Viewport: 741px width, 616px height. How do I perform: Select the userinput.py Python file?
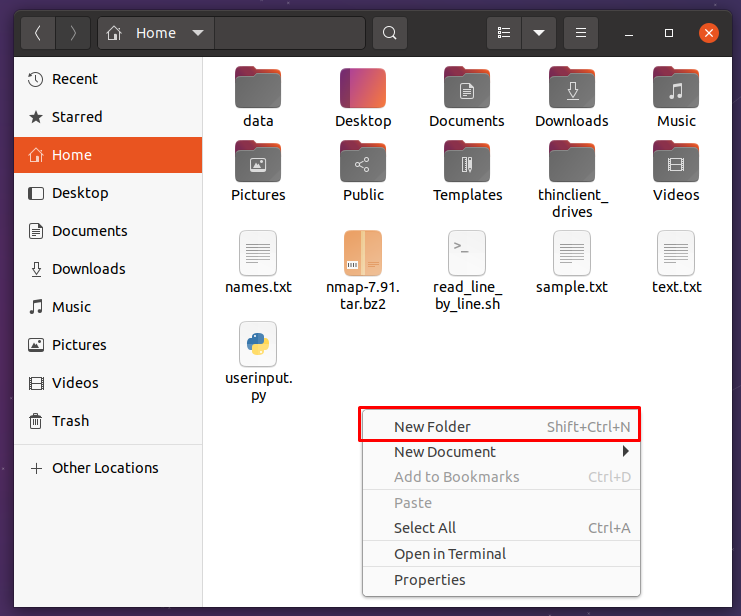[x=258, y=362]
